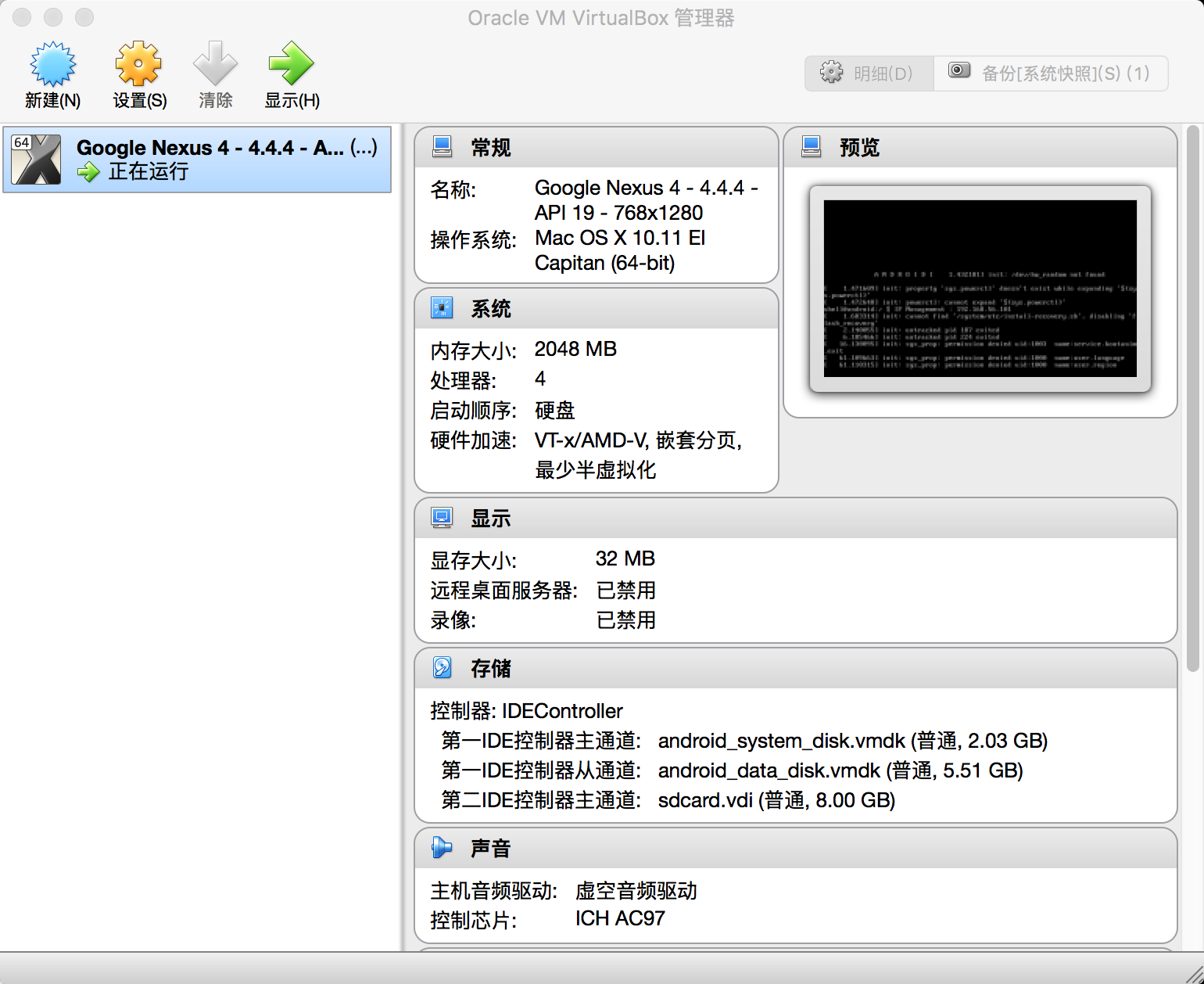Click the Display (显示) section monitor icon
Image resolution: width=1204 pixels, height=984 pixels.
coord(442,518)
